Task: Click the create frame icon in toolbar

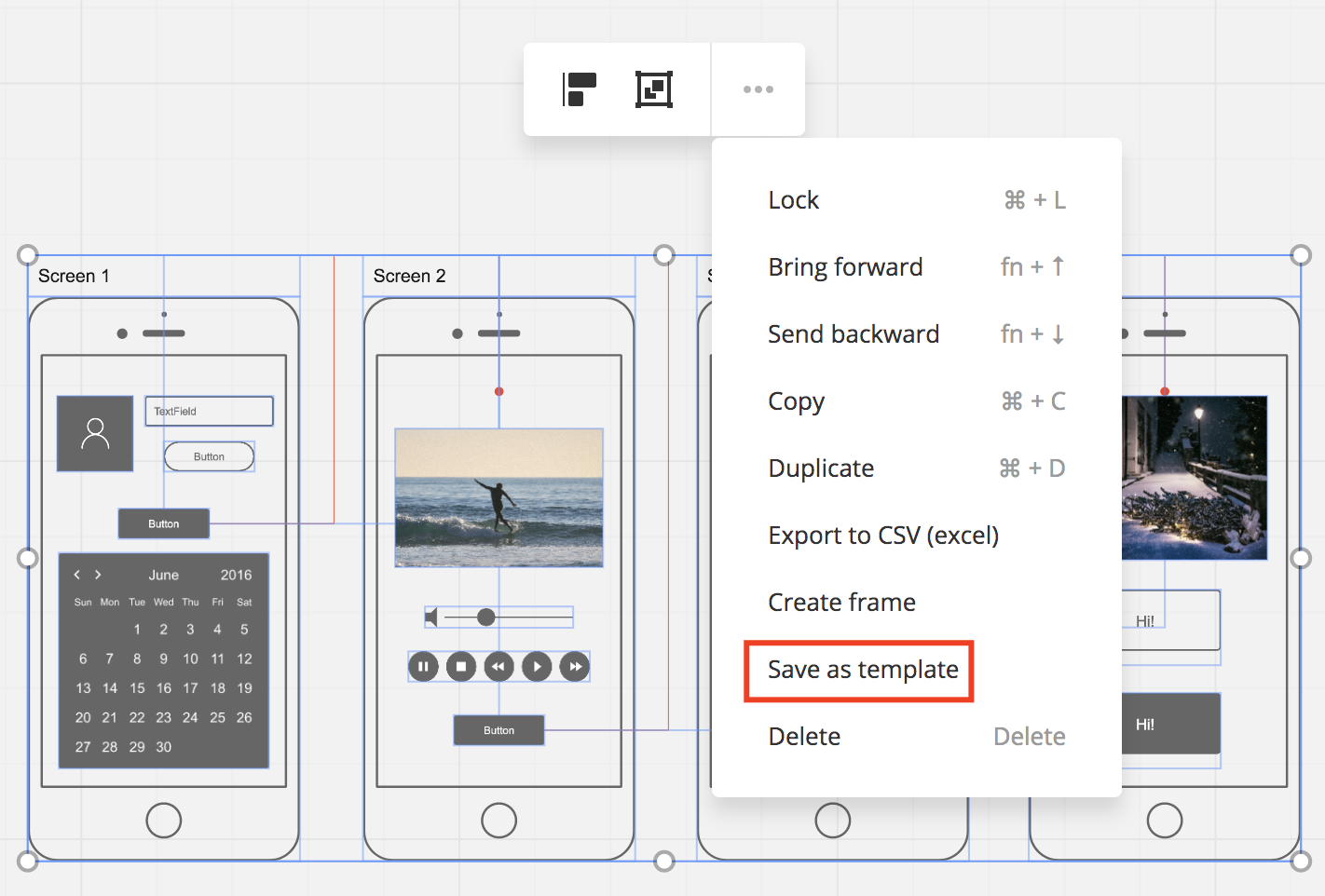Action: pyautogui.click(x=654, y=89)
